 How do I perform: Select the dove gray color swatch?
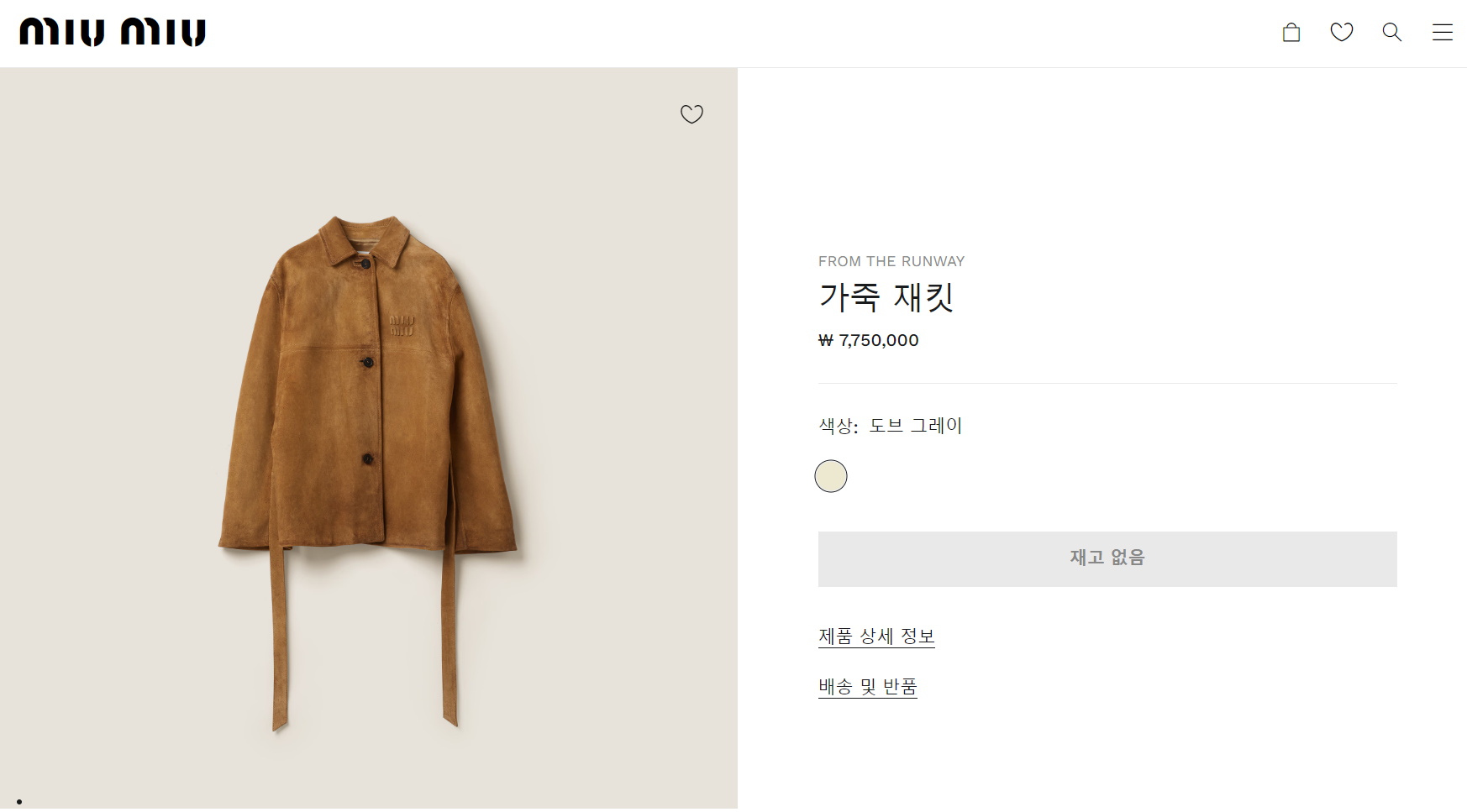[x=831, y=476]
